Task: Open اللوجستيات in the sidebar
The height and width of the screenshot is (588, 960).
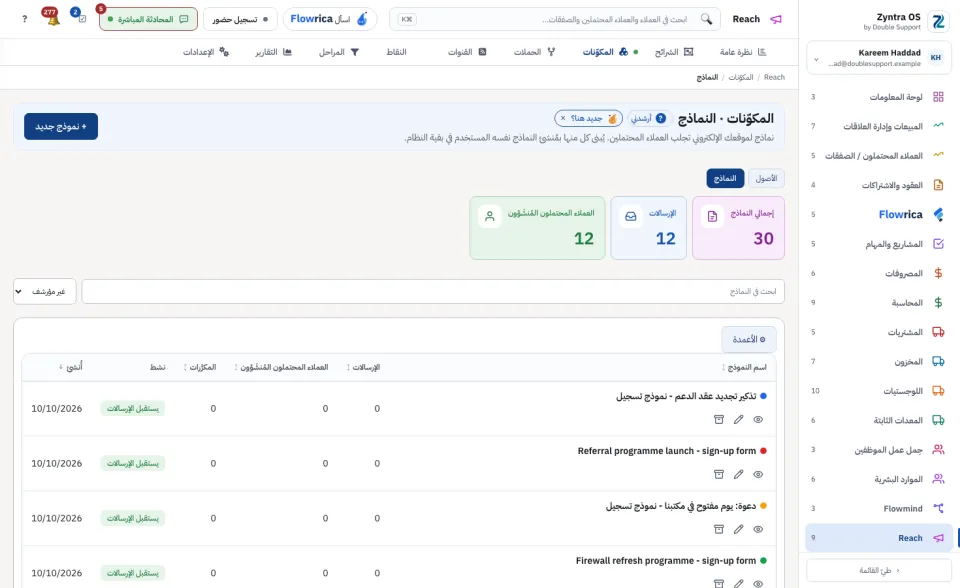Action: tap(878, 391)
